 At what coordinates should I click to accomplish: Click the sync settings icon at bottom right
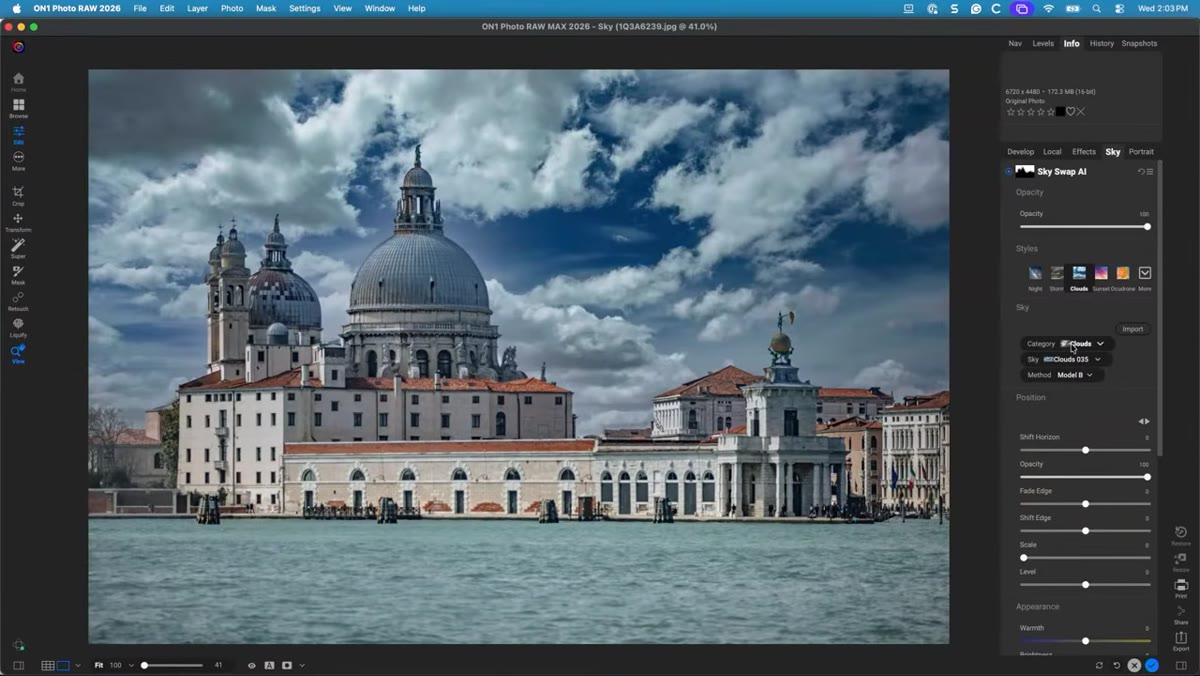[1100, 665]
